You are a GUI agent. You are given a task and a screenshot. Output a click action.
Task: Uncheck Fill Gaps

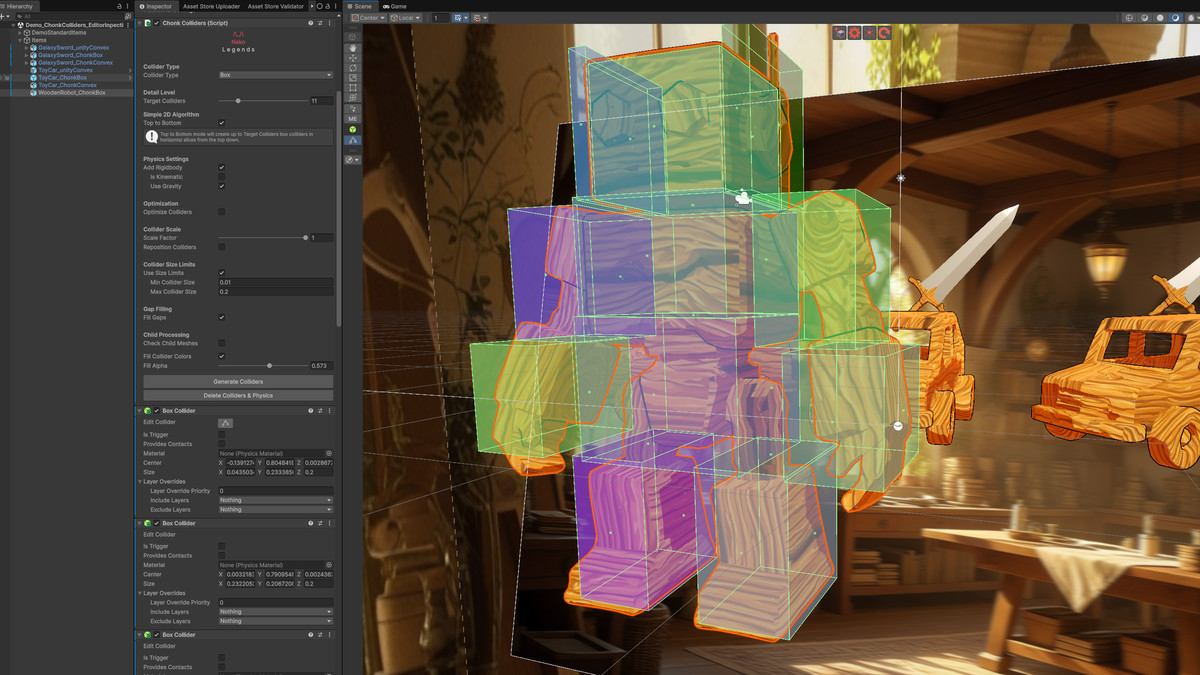pyautogui.click(x=221, y=317)
